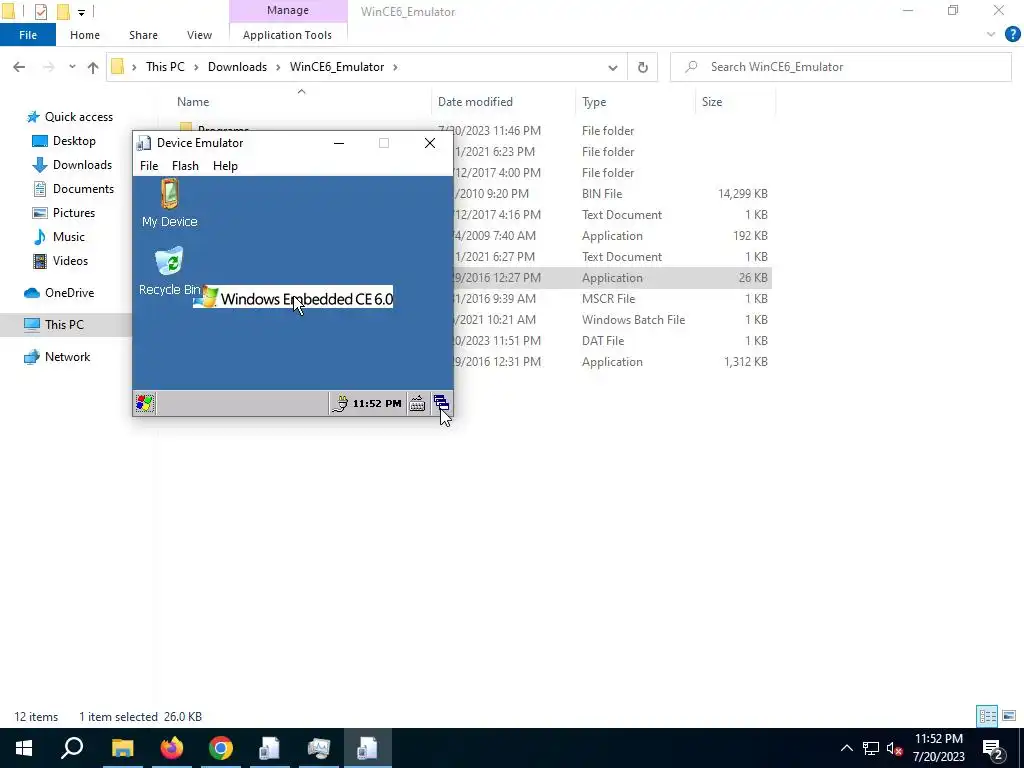
Task: Click Properties icon in Quick Access Toolbar
Action: 40,12
